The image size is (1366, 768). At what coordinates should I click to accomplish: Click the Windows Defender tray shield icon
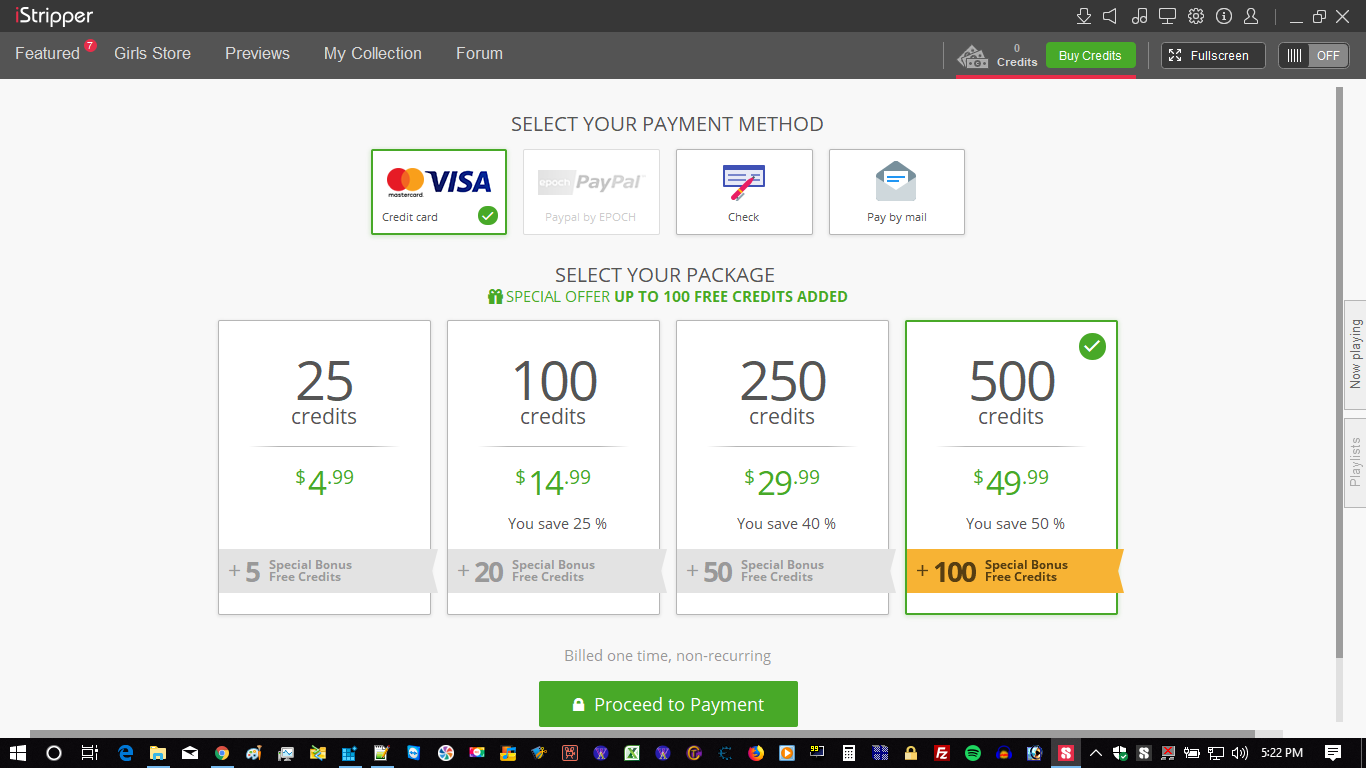pyautogui.click(x=1120, y=753)
